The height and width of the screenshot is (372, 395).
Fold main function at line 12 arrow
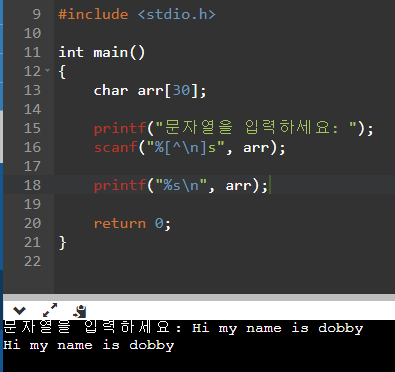pyautogui.click(x=47, y=70)
